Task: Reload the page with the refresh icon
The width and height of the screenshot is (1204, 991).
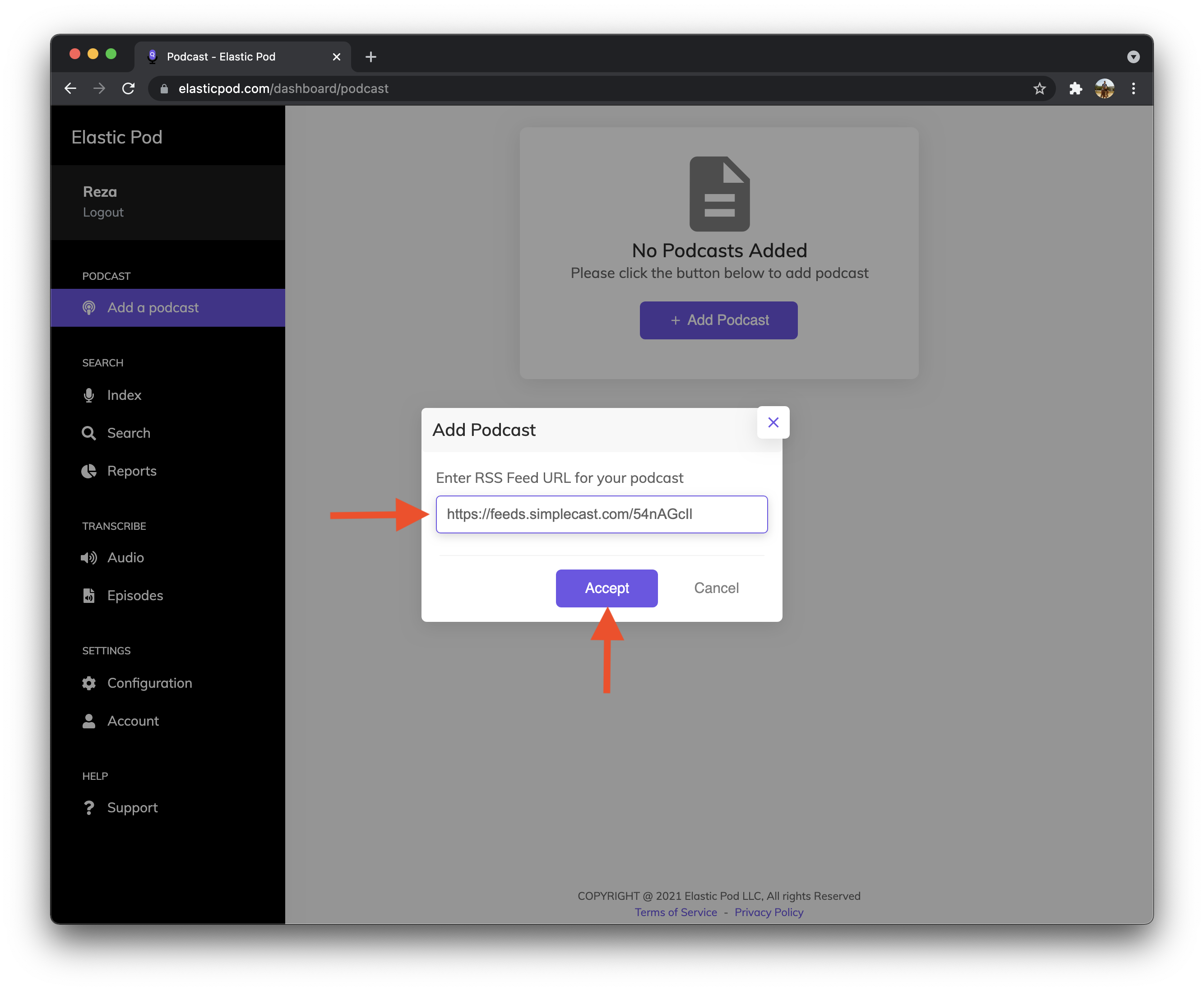Action: [x=129, y=88]
